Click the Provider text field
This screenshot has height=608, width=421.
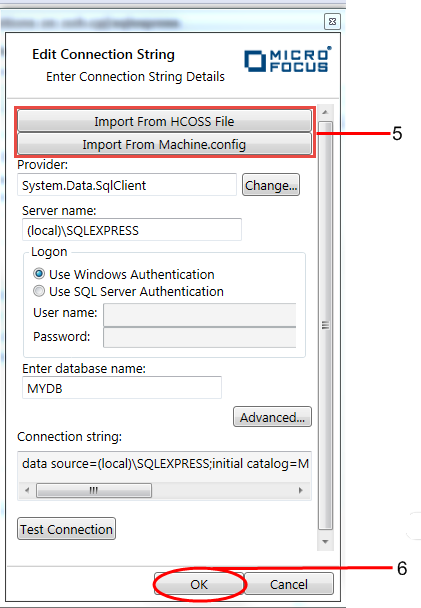pyautogui.click(x=127, y=185)
